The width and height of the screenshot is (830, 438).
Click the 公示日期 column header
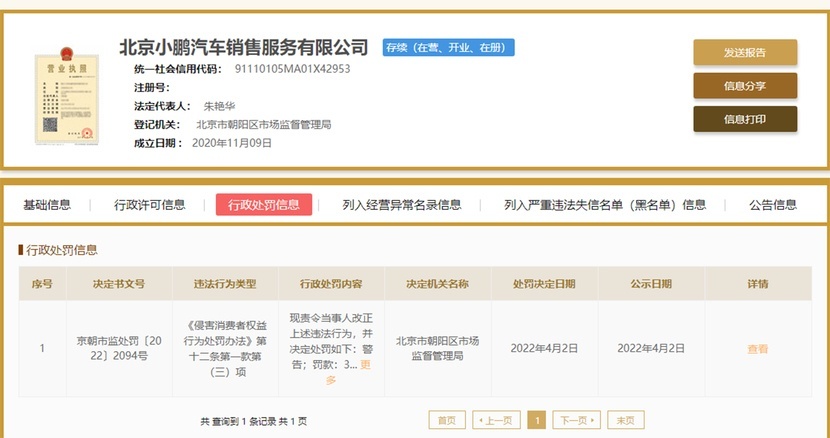[651, 284]
